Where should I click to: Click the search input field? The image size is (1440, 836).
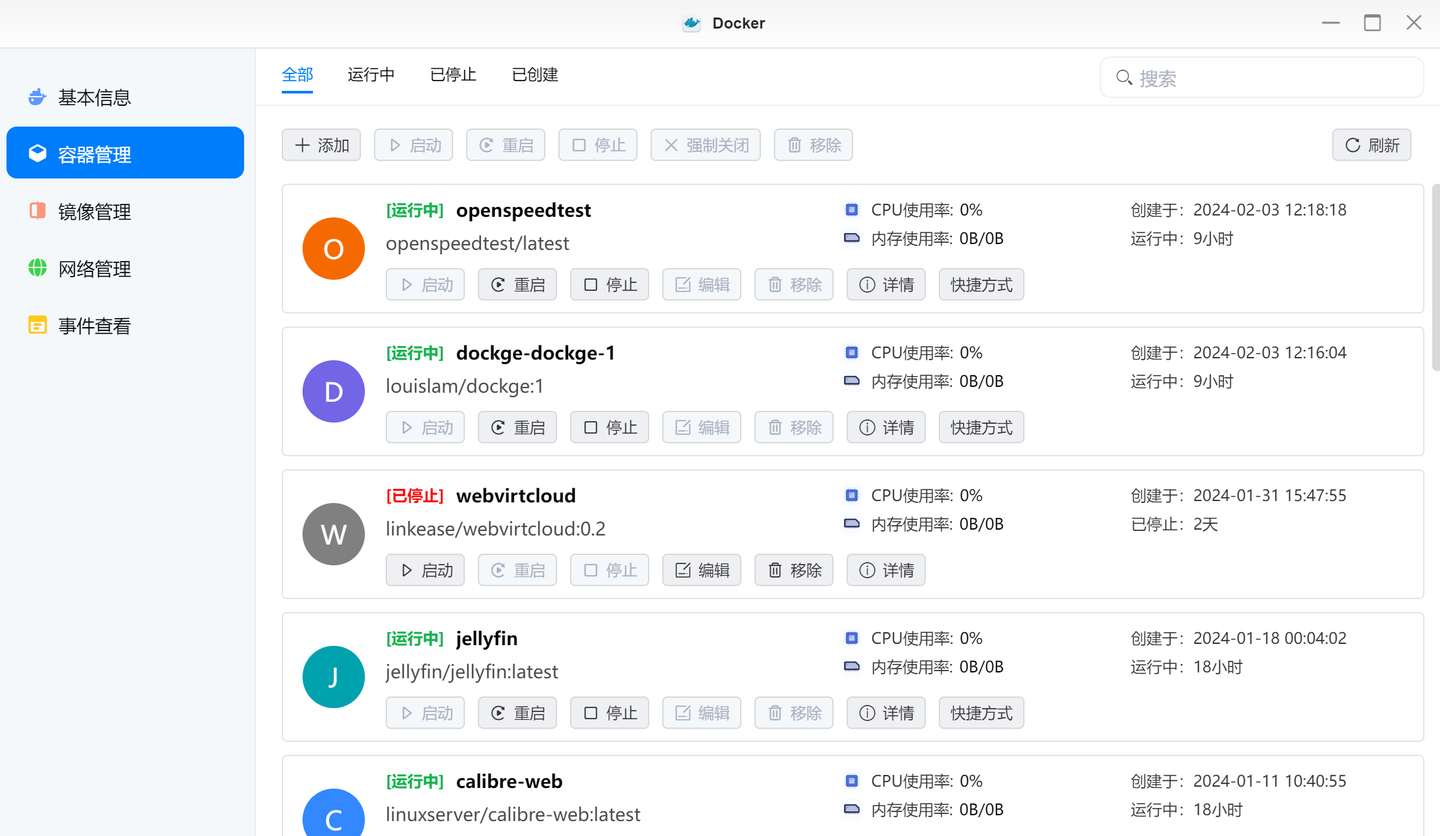(1261, 77)
